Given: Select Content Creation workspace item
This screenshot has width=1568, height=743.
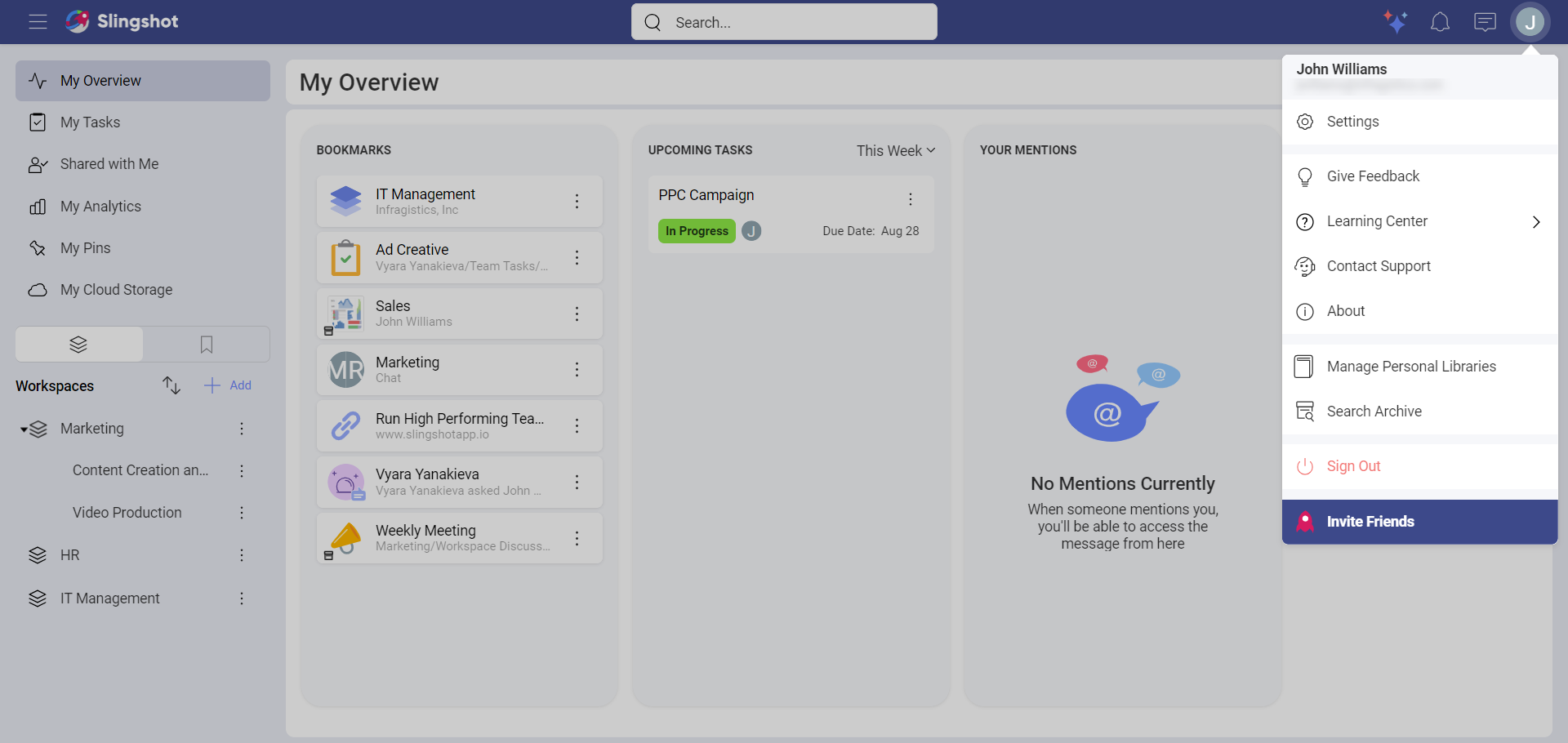Looking at the screenshot, I should [140, 470].
